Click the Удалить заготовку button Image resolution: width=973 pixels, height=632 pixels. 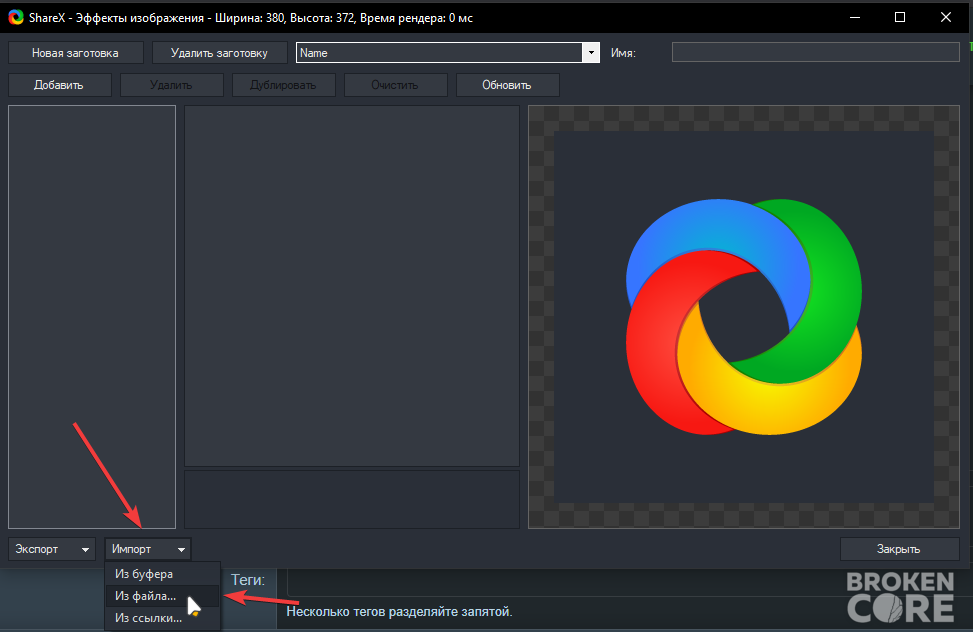pyautogui.click(x=220, y=53)
